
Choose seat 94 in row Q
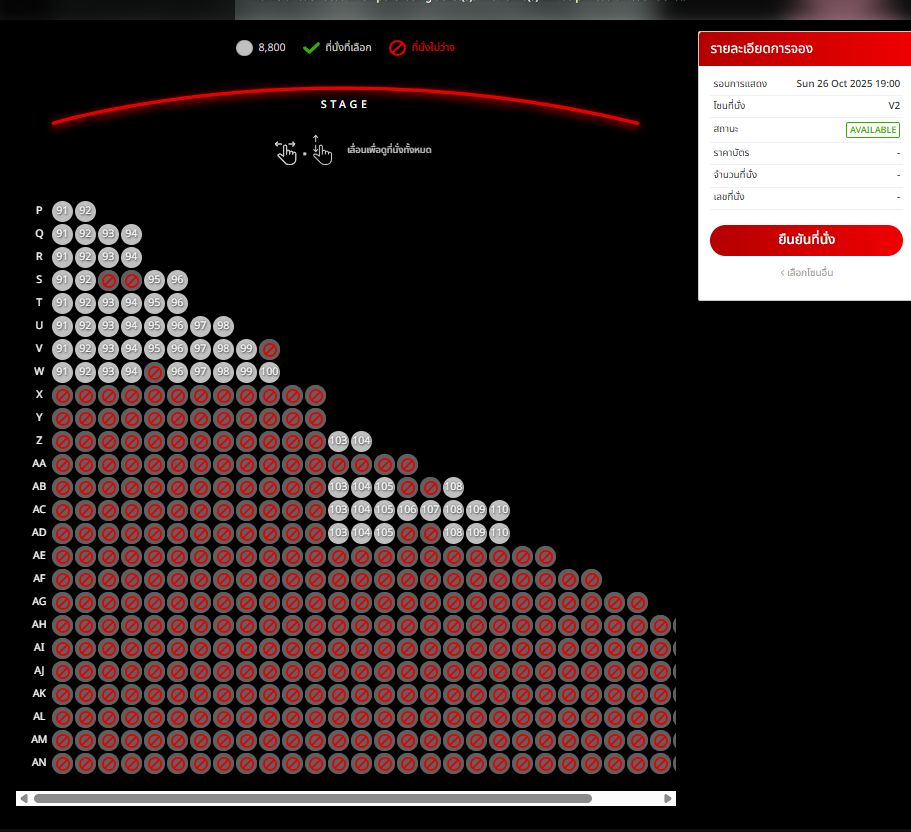coord(131,234)
